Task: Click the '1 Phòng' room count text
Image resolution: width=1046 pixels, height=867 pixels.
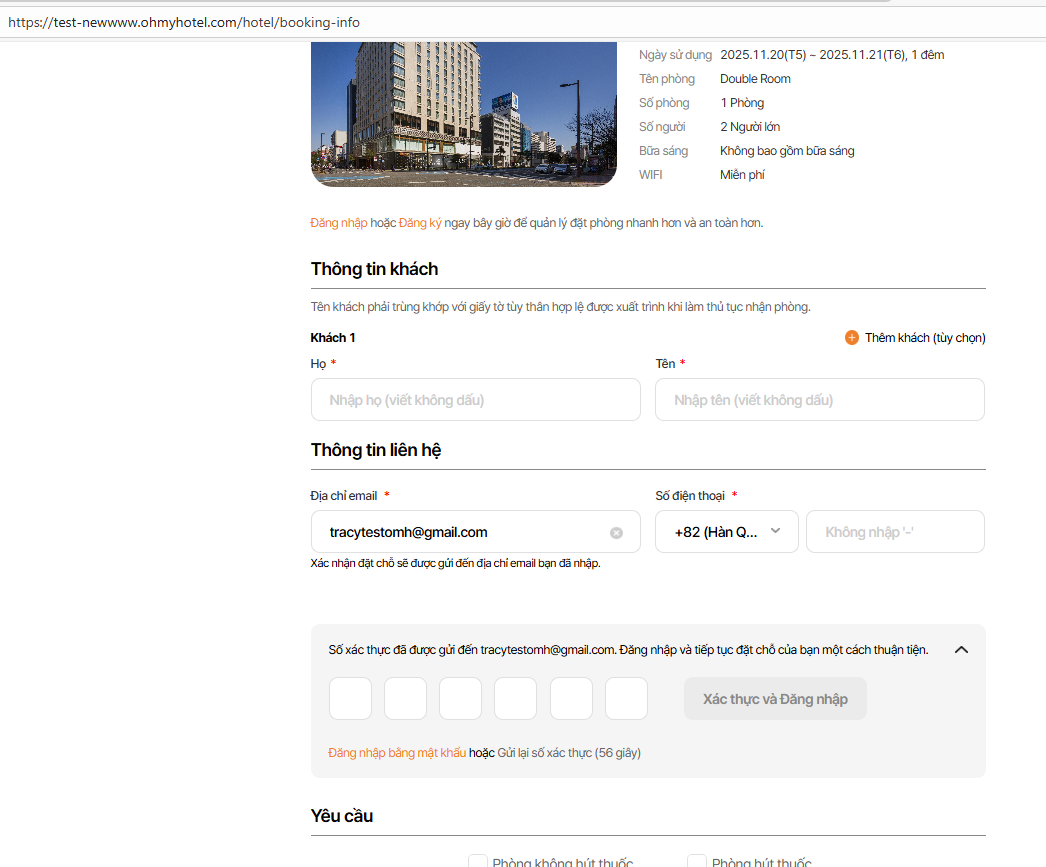Action: (x=742, y=103)
